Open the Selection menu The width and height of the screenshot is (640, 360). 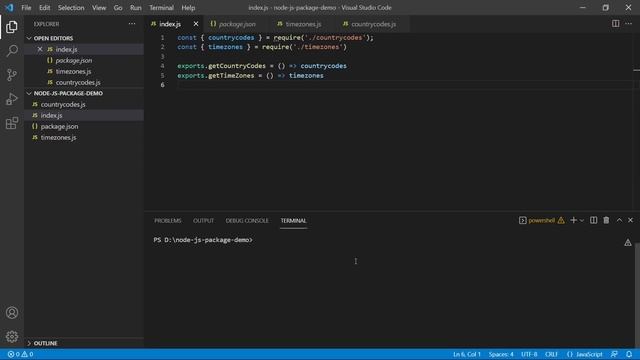(x=71, y=7)
